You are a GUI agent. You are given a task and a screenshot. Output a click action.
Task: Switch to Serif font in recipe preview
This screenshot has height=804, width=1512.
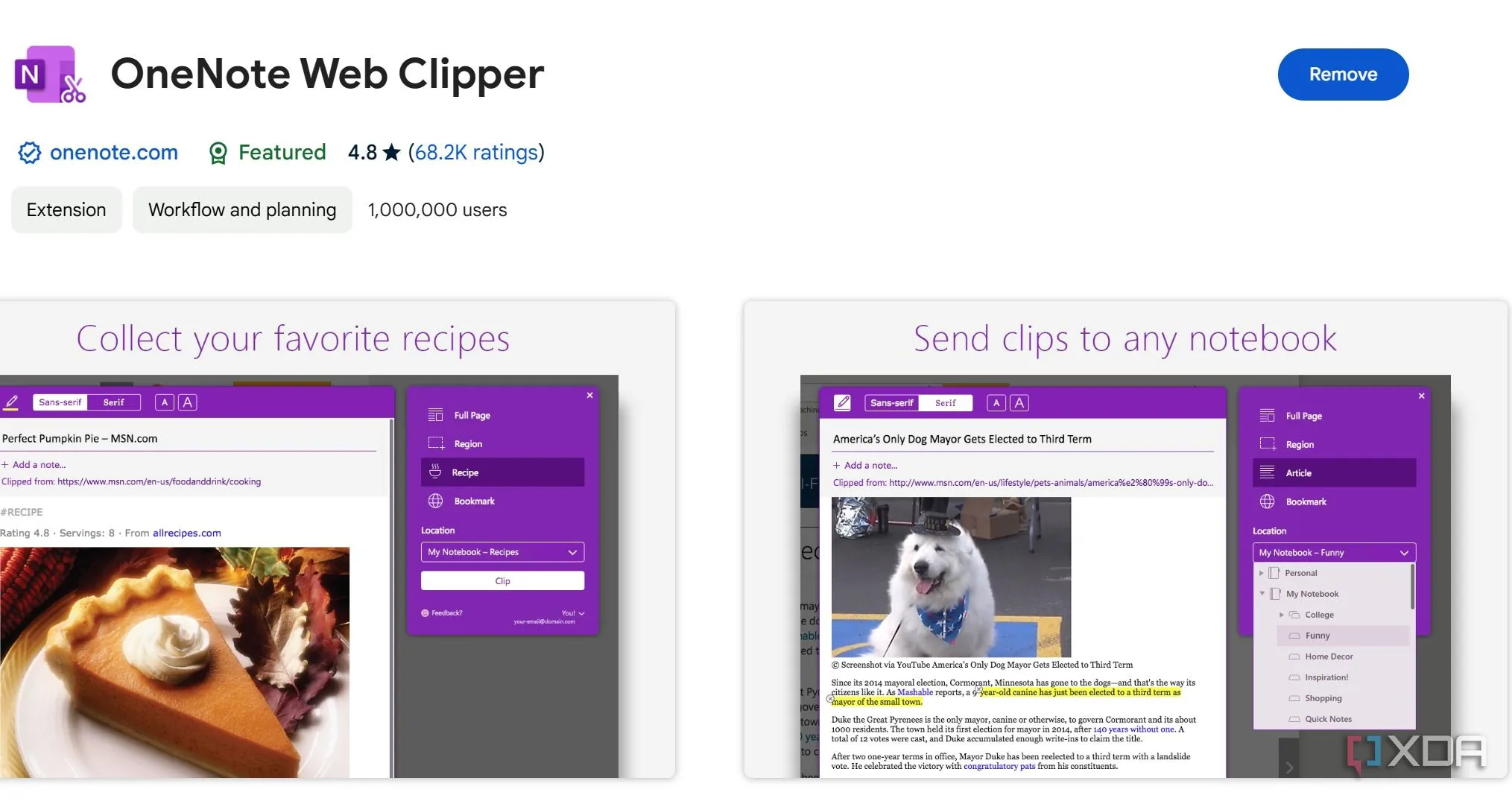point(113,402)
